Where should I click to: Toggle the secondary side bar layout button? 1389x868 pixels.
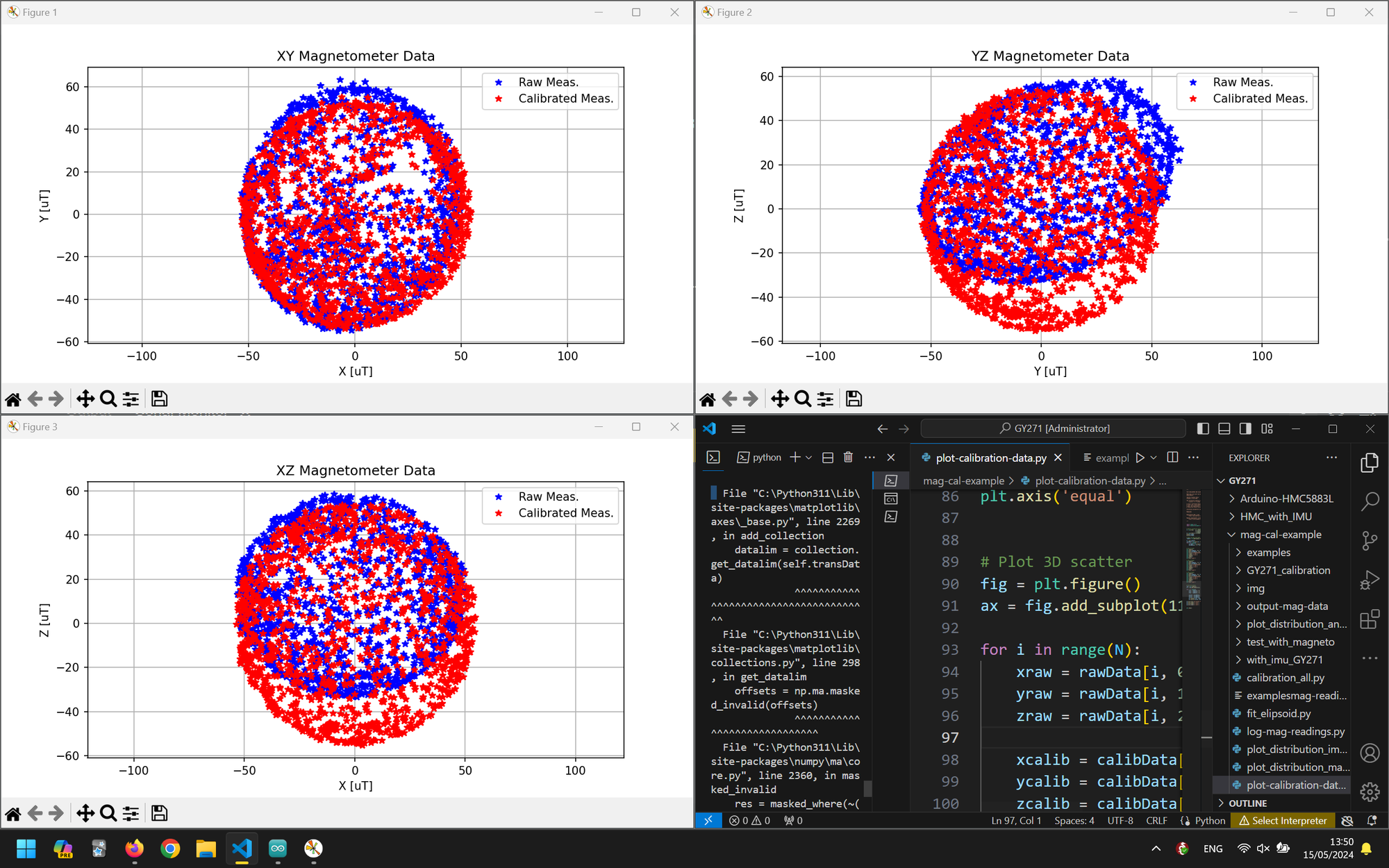tap(1245, 428)
